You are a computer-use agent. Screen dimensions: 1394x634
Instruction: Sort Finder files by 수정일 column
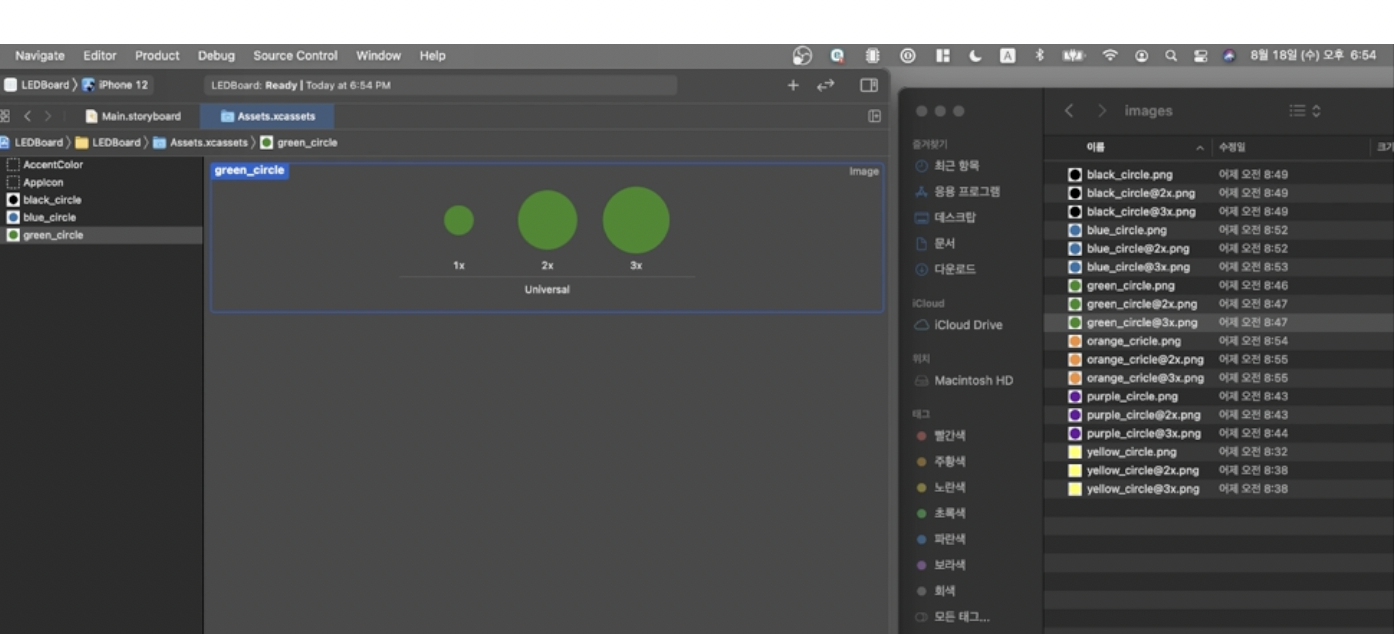pos(1232,148)
